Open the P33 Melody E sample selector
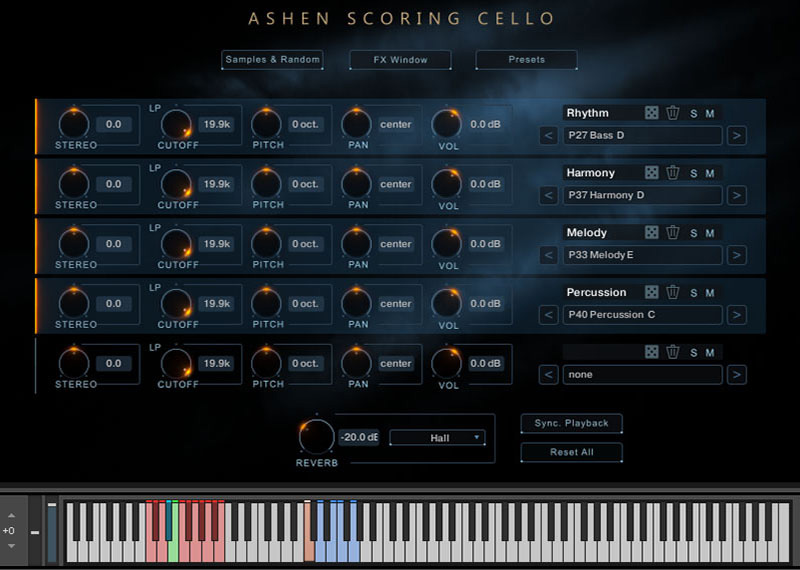The image size is (800, 570). 642,255
